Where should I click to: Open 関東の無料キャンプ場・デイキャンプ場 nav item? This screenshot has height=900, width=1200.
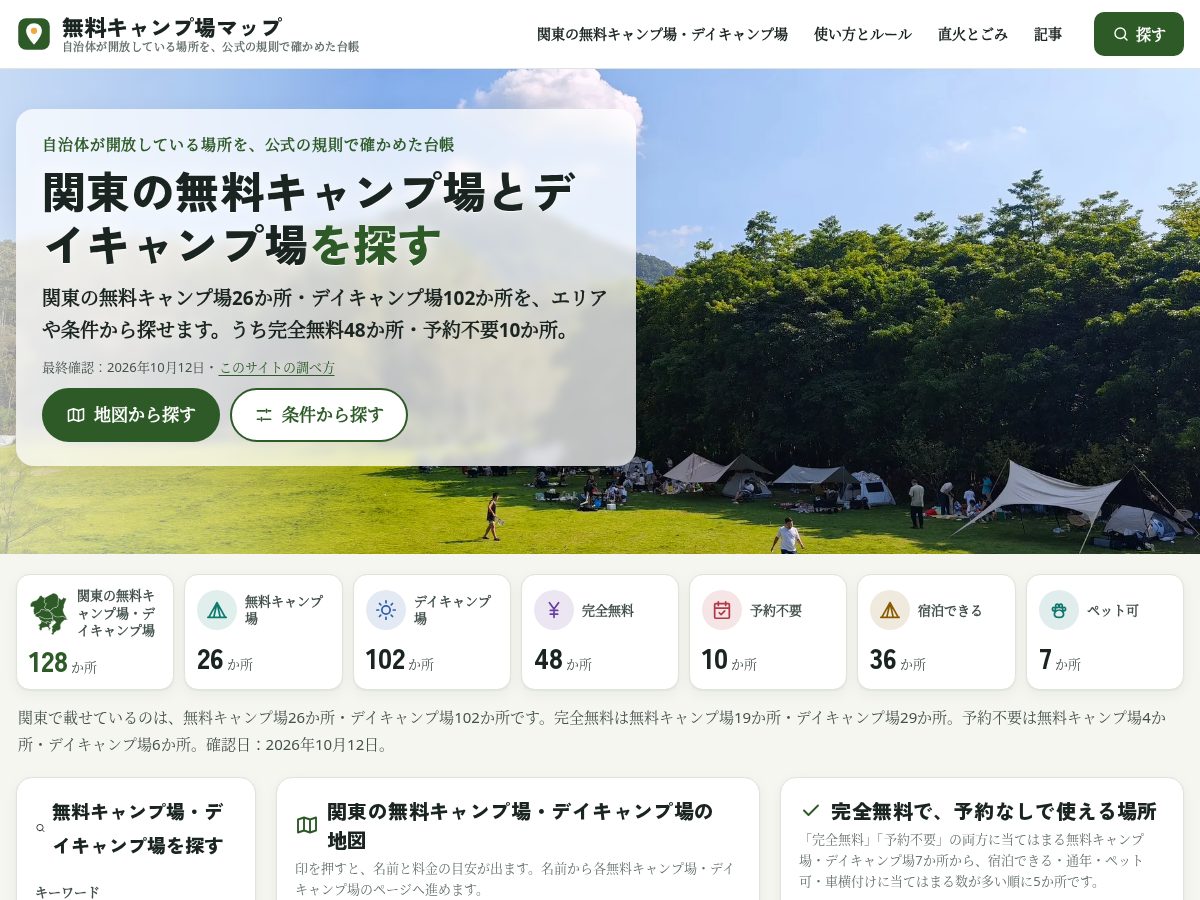(662, 34)
